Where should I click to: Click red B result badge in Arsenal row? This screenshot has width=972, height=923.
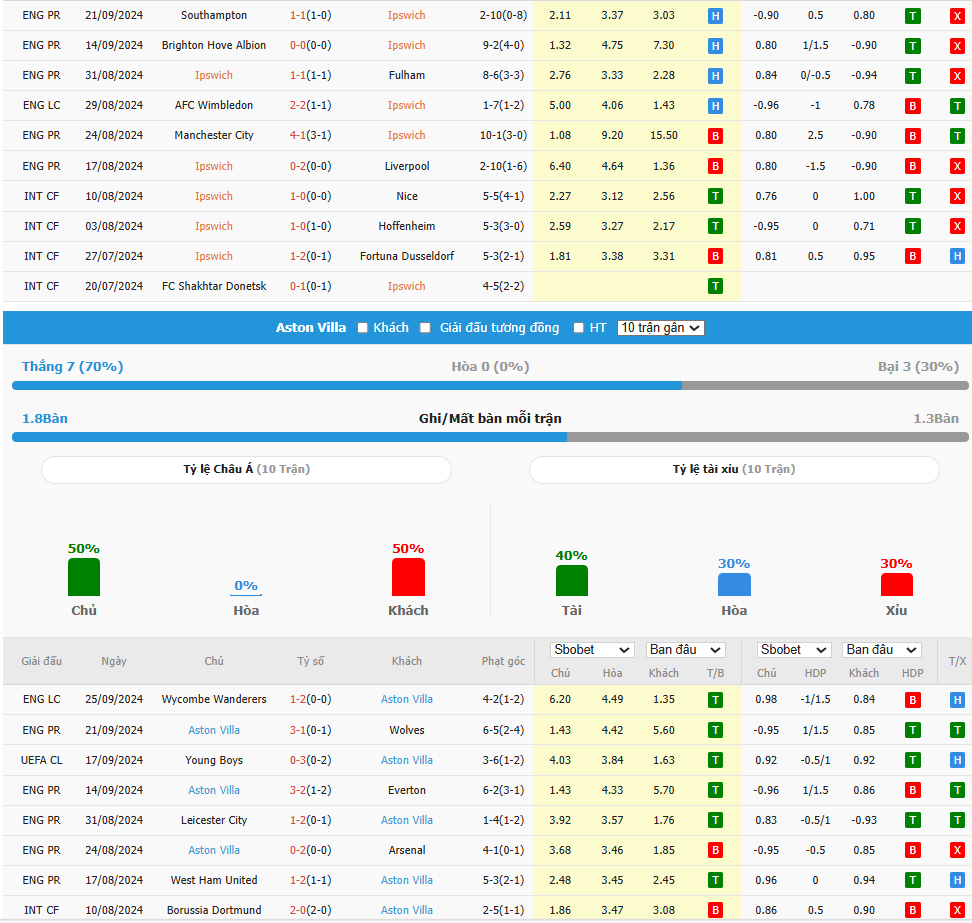point(715,850)
